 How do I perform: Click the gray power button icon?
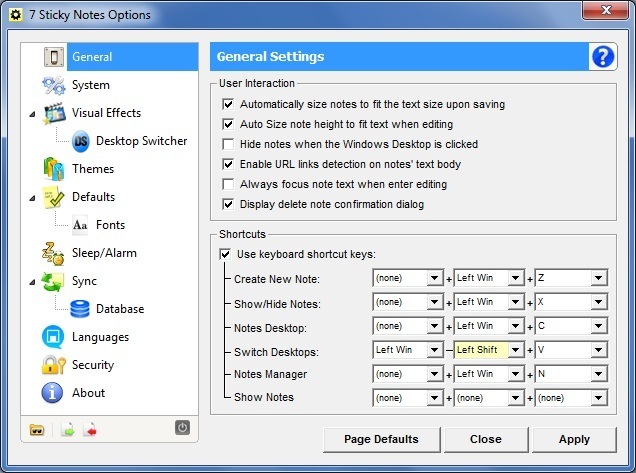[x=182, y=428]
